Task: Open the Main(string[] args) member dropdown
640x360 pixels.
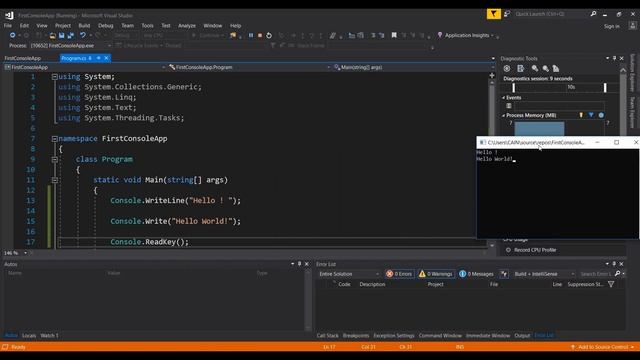Action: pyautogui.click(x=413, y=67)
